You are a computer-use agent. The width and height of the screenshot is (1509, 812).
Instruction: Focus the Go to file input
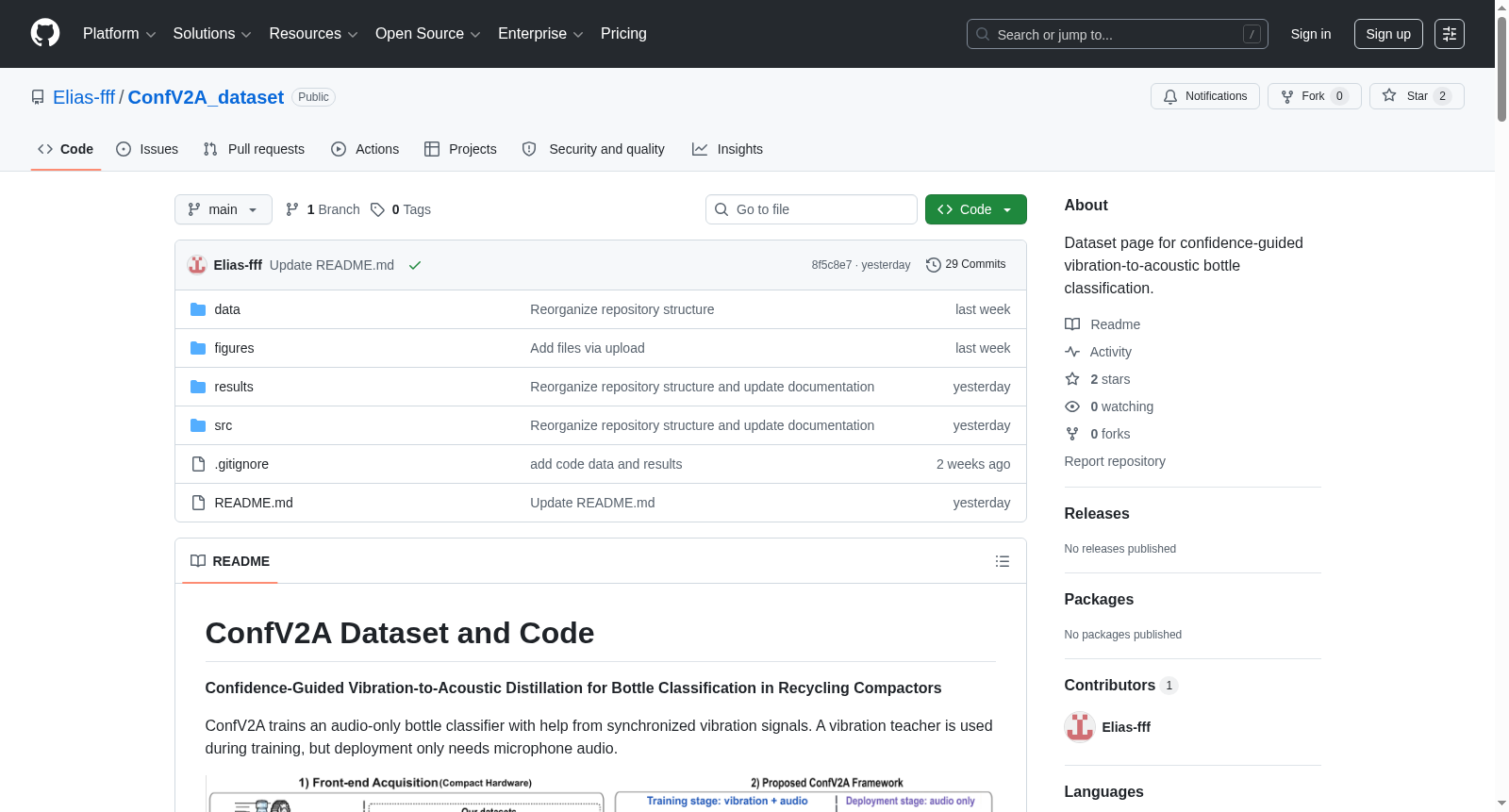(x=811, y=209)
